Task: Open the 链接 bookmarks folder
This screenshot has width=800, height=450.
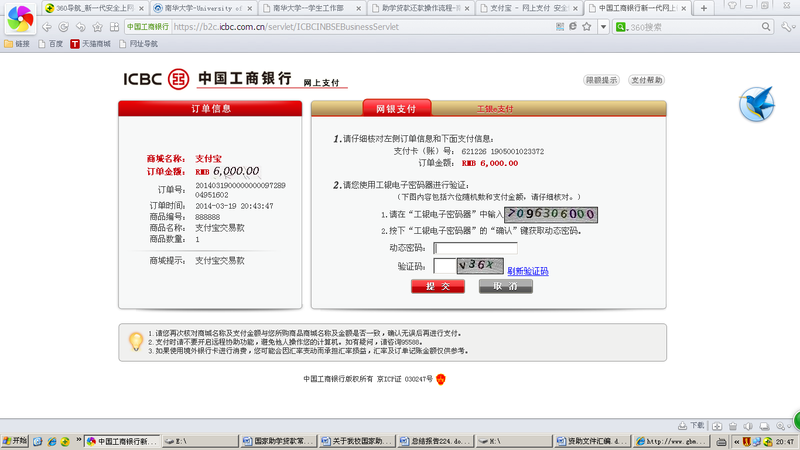Action: click(17, 44)
